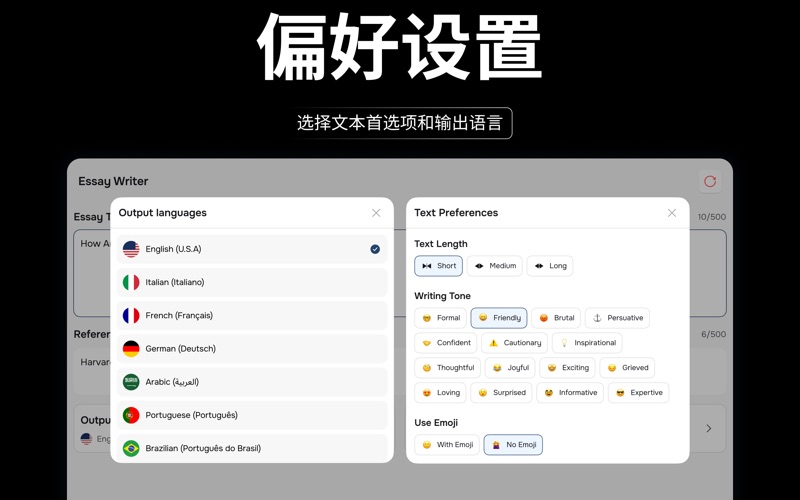The image size is (800, 500).
Task: Click the small flag in the Output row
Action: [86, 439]
